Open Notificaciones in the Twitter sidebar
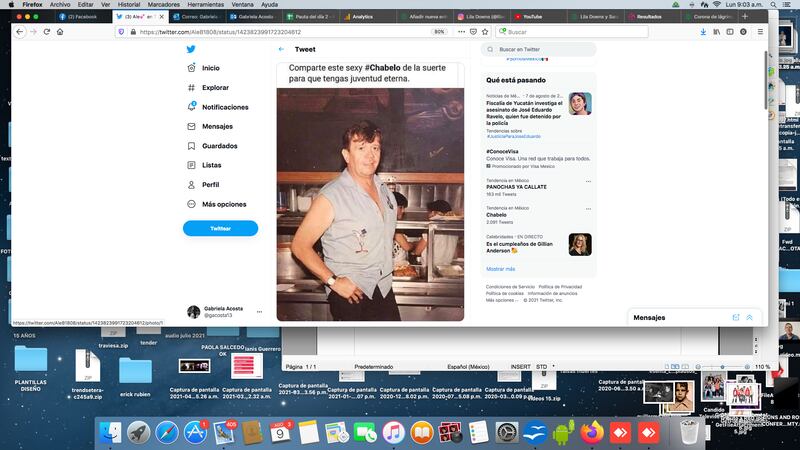 tap(218, 107)
